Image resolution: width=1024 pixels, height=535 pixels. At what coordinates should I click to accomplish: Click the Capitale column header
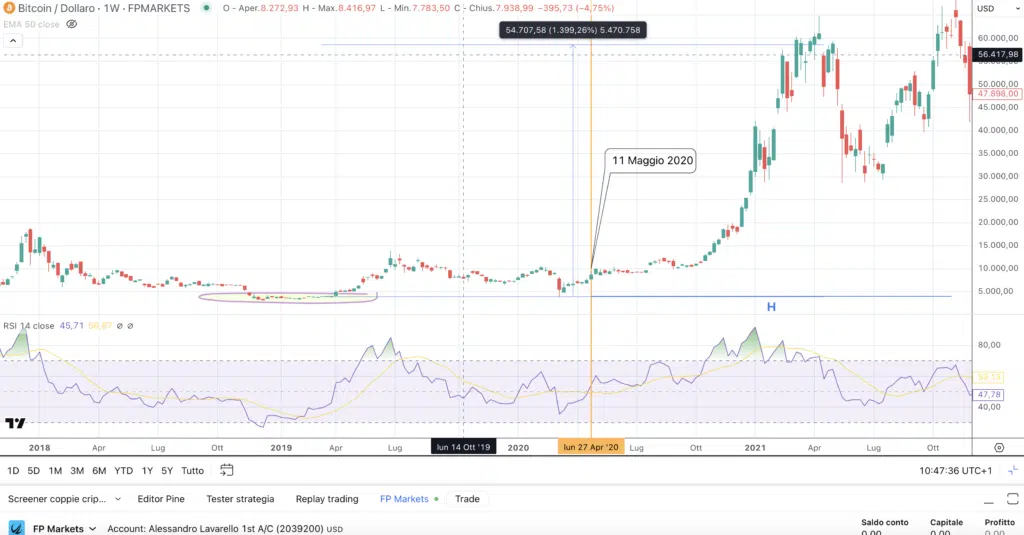pyautogui.click(x=946, y=522)
